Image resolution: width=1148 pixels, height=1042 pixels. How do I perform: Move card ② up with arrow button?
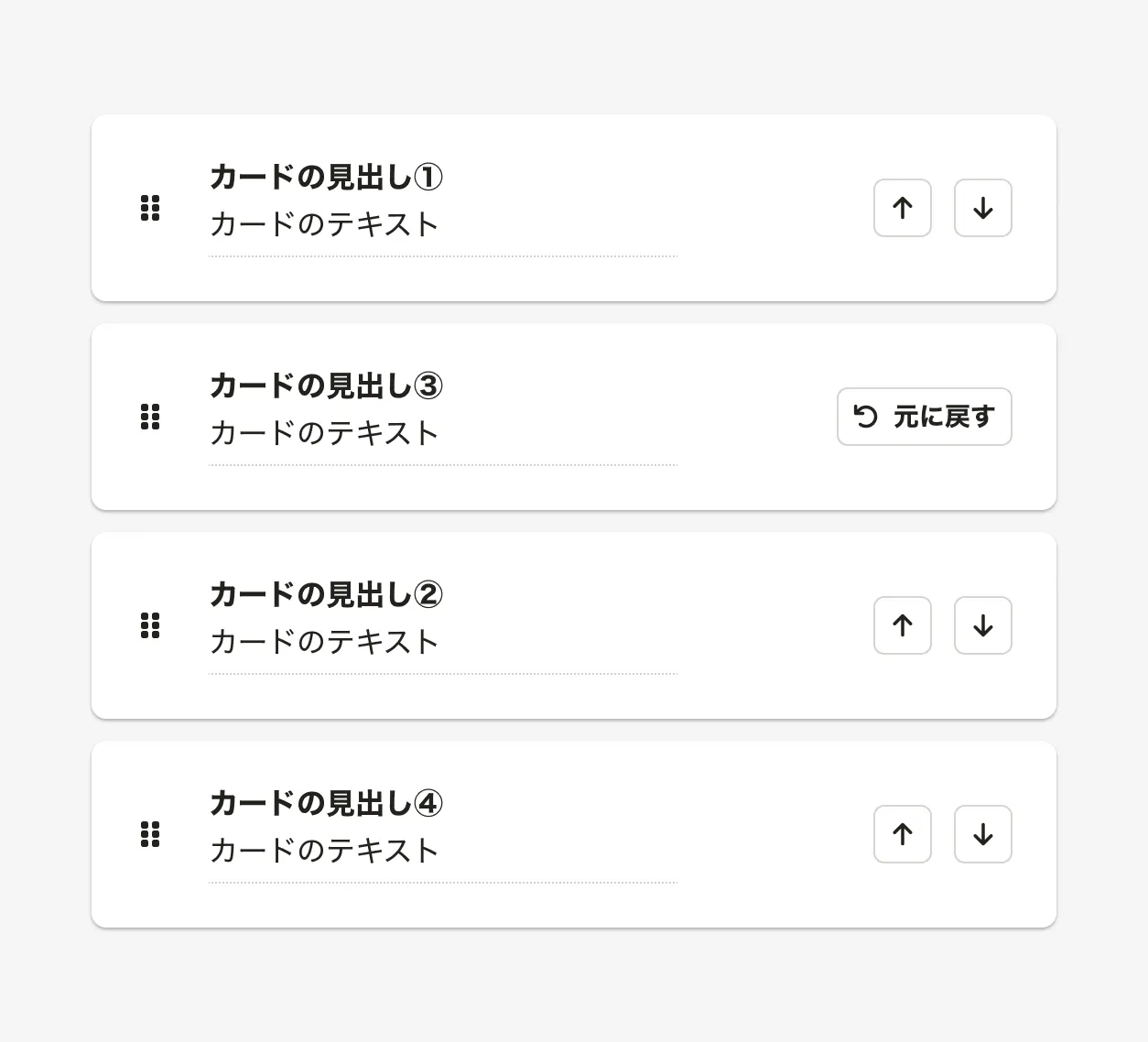tap(903, 626)
